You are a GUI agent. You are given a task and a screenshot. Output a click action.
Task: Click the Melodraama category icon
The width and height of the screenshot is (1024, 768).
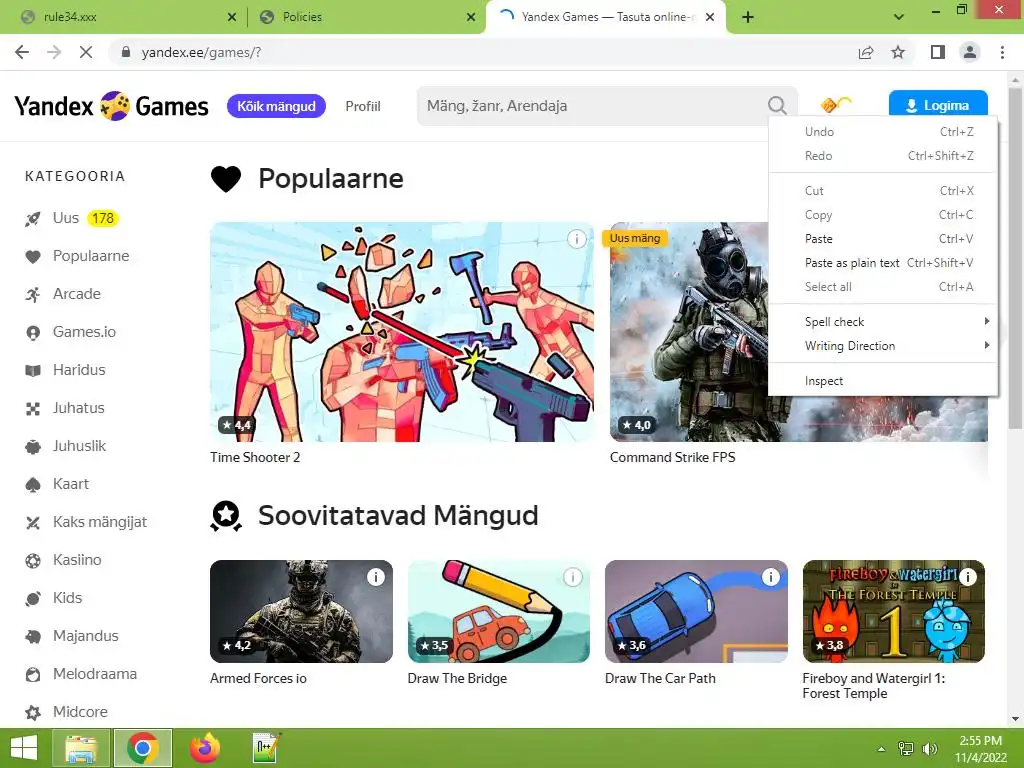(x=33, y=674)
